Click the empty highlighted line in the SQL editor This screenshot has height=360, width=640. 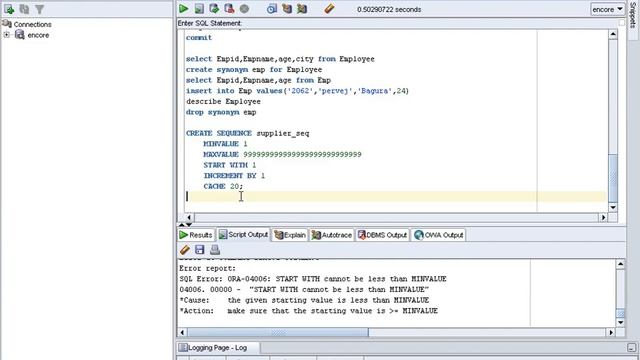pos(396,197)
